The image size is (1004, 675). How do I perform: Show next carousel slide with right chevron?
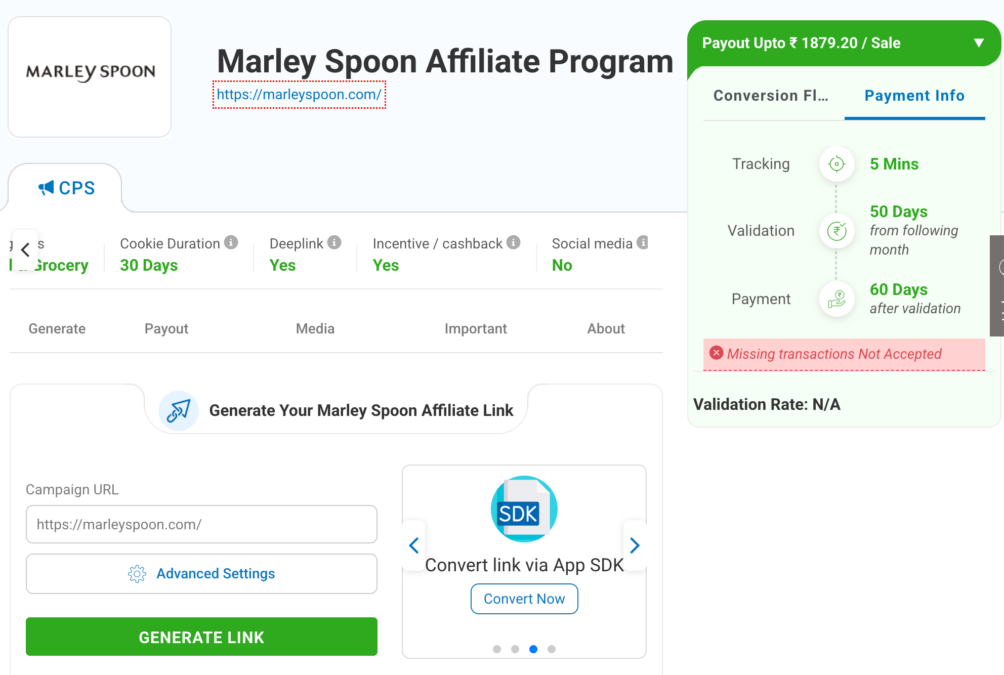635,546
